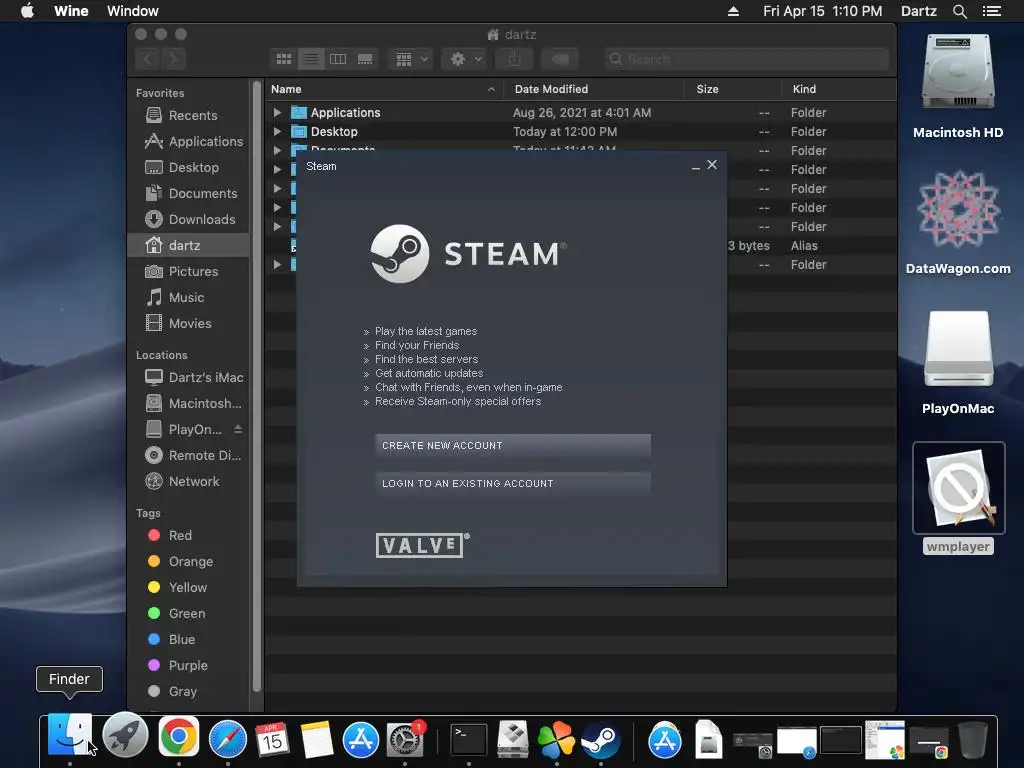Viewport: 1024px width, 768px height.
Task: Minimize the Steam dialog window
Action: [x=696, y=167]
